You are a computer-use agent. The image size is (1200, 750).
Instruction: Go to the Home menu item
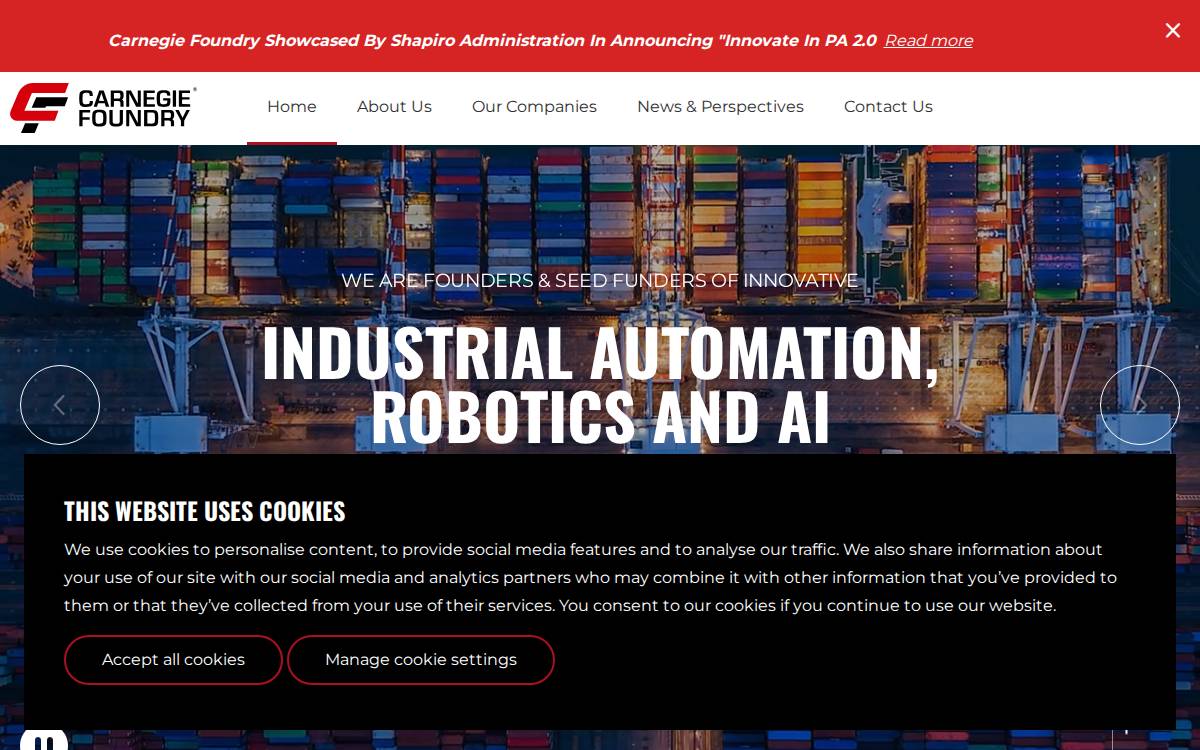pos(292,107)
